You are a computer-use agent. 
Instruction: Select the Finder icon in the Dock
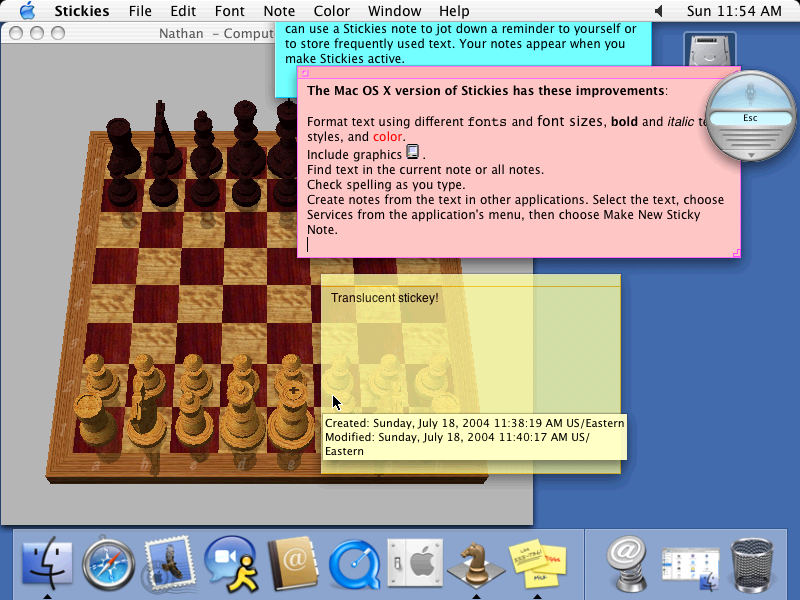(x=47, y=563)
